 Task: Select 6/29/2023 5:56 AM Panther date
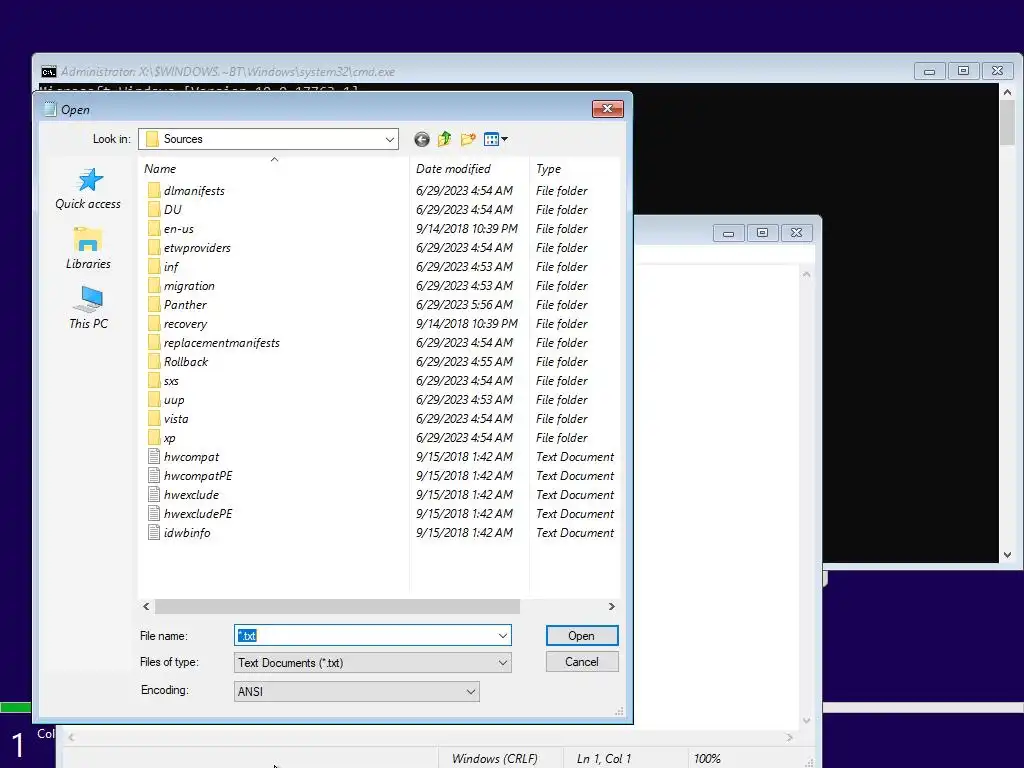pos(464,304)
